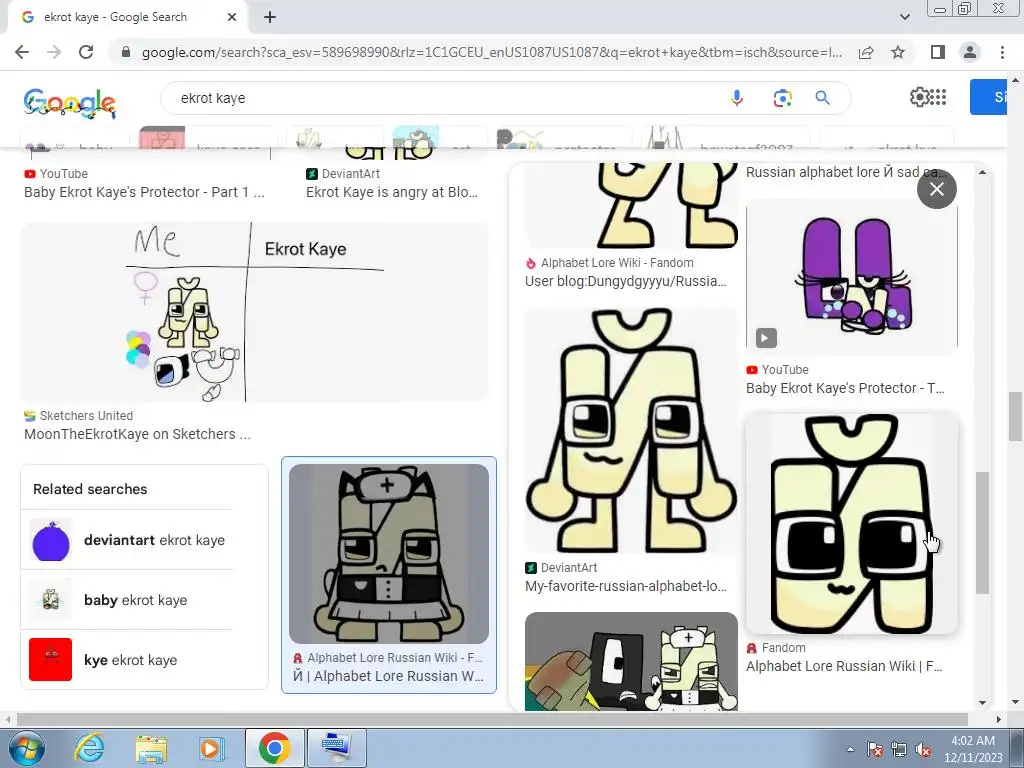Open the nurse-hat Й Alphabet Lore thumbnail

(x=389, y=554)
